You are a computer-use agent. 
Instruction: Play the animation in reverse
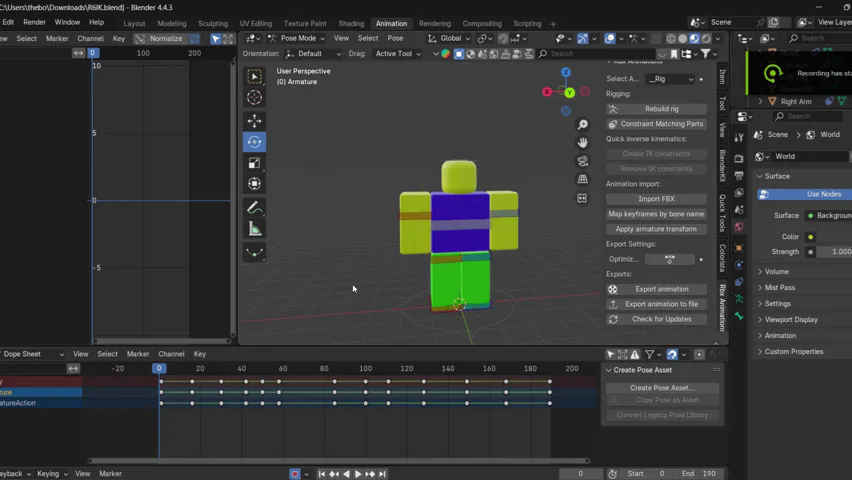click(346, 473)
